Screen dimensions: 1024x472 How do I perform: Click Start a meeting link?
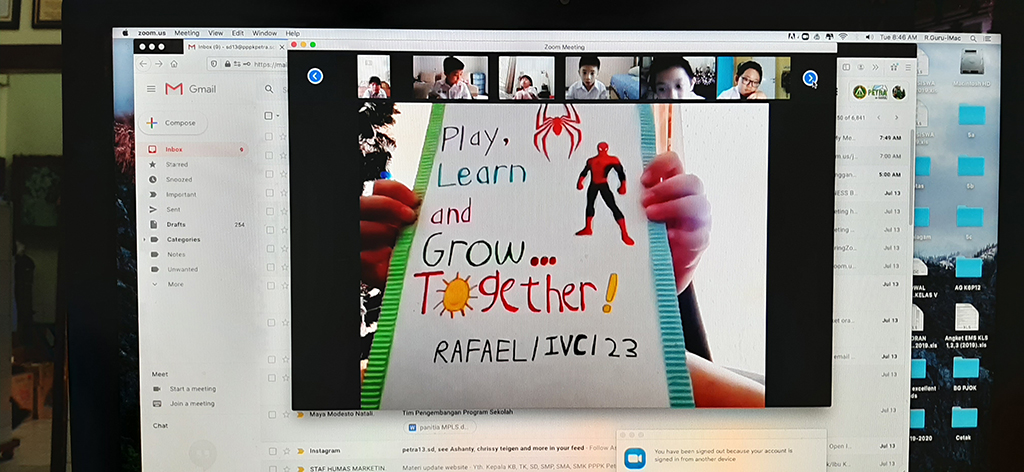click(192, 389)
